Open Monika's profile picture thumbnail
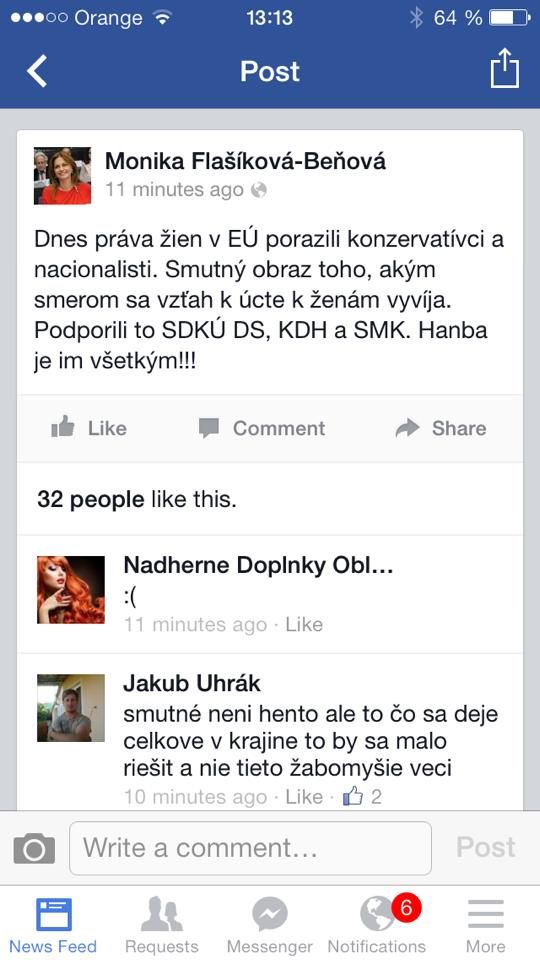 coord(62,176)
